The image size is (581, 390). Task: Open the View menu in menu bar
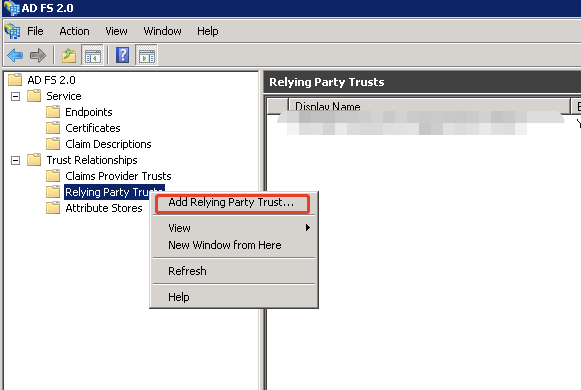(116, 31)
